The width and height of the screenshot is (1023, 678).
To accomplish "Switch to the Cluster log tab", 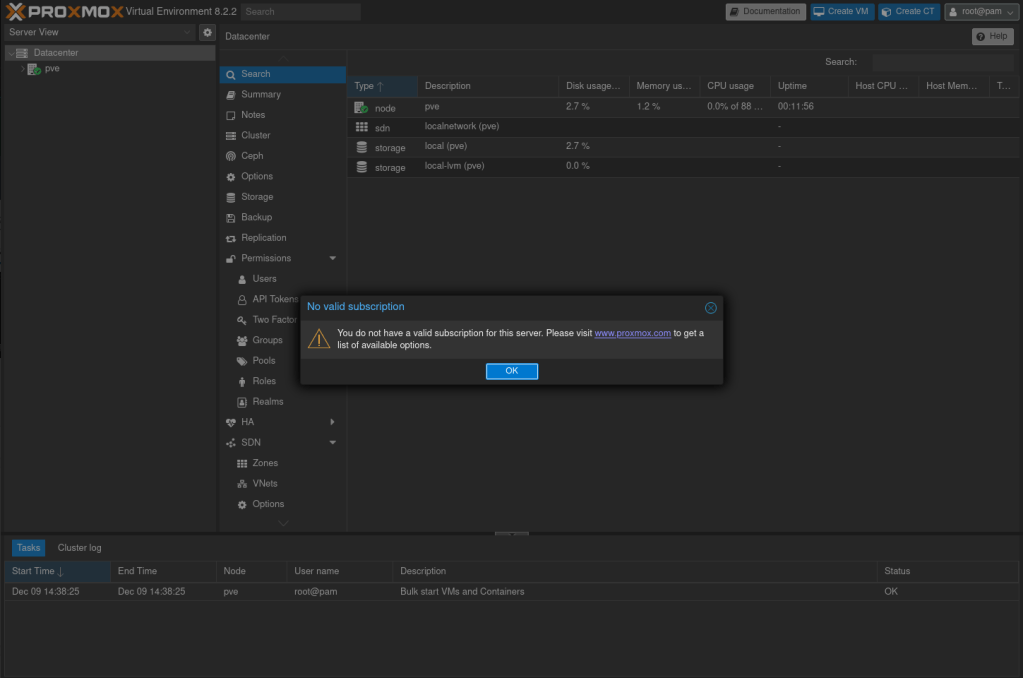I will [79, 548].
